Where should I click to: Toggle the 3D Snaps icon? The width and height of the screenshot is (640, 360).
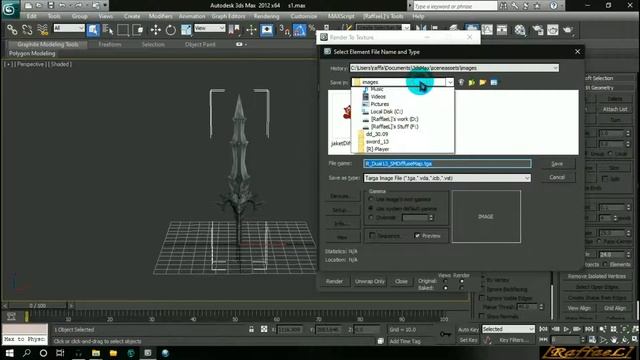point(284,30)
